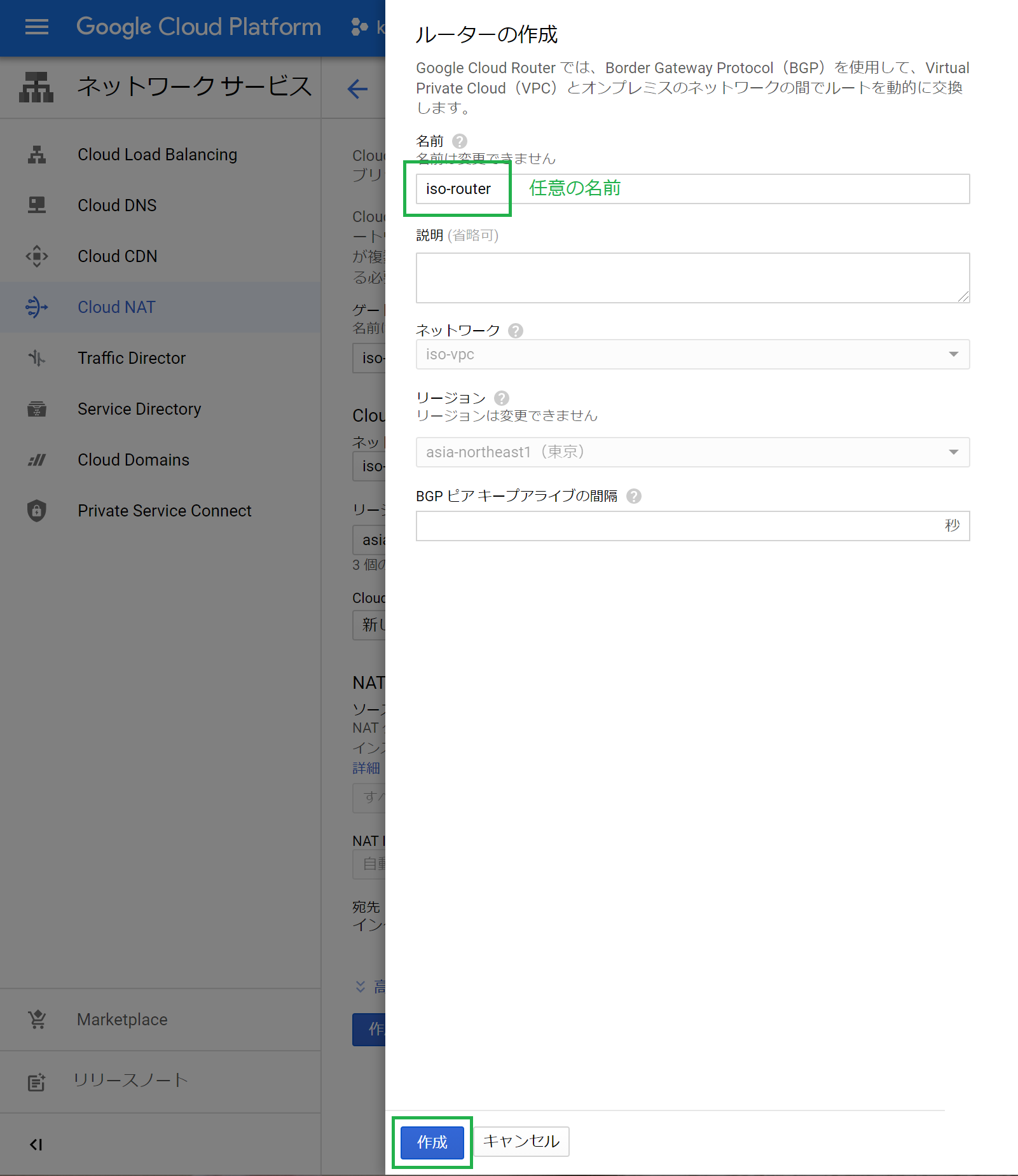
Task: Open the navigation hamburger menu
Action: click(x=36, y=27)
